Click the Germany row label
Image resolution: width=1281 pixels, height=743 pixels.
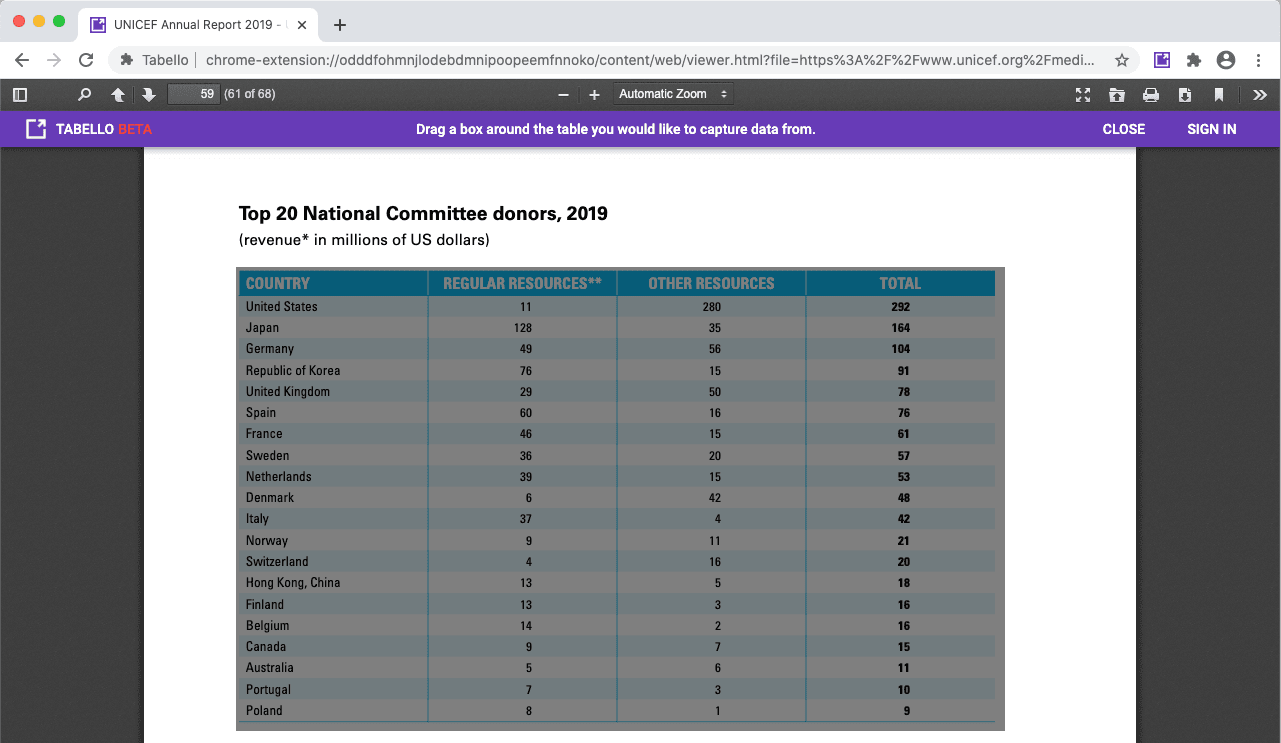pyautogui.click(x=270, y=349)
